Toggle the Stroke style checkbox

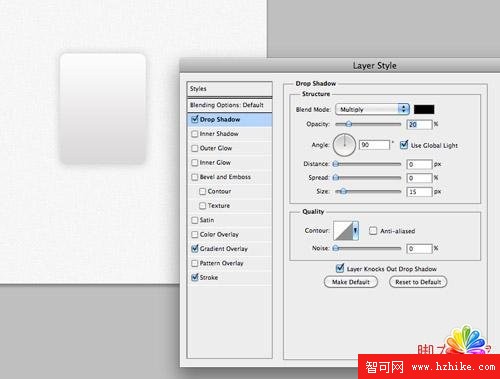coord(195,277)
